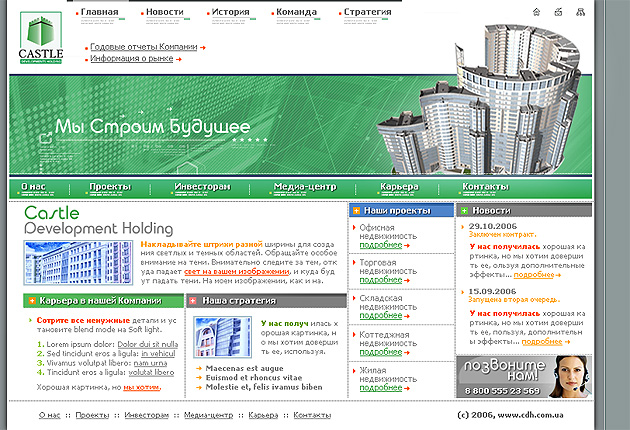Click подробнее under Коттеджная недвижимость
630x430 pixels.
(x=381, y=352)
